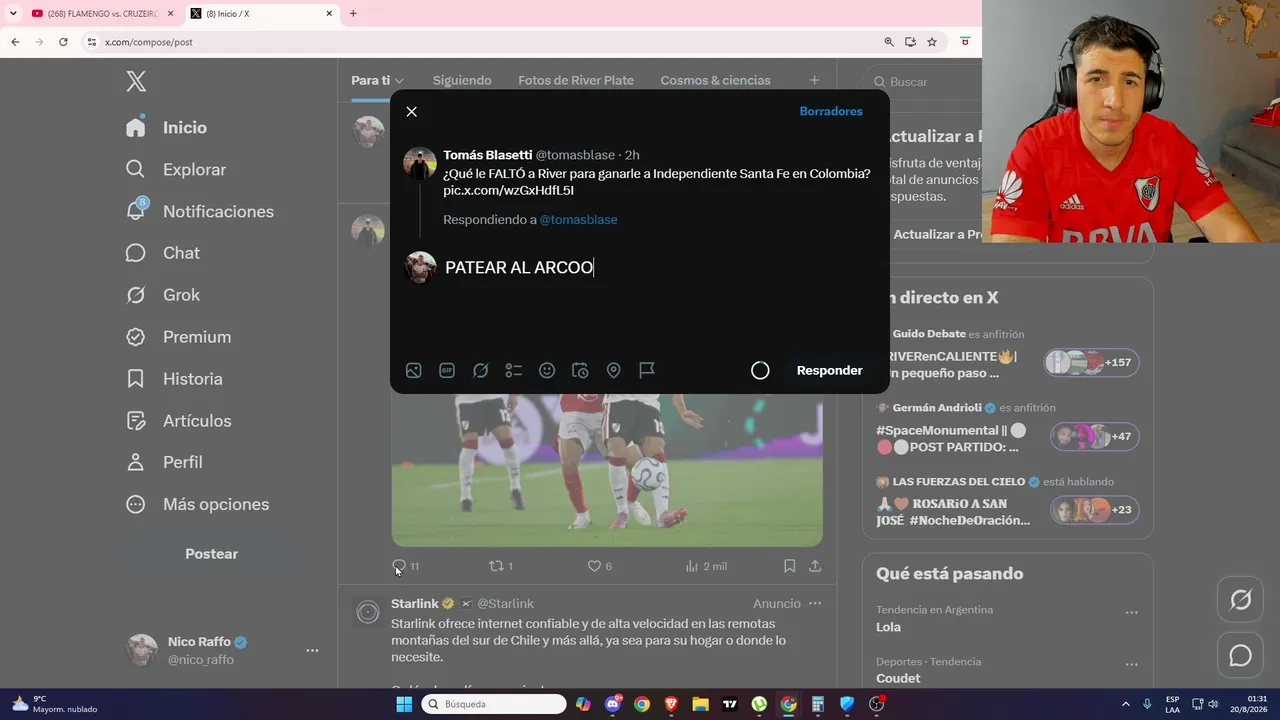Viewport: 1280px width, 720px height.
Task: Open File Explorer from the taskbar
Action: (700, 704)
